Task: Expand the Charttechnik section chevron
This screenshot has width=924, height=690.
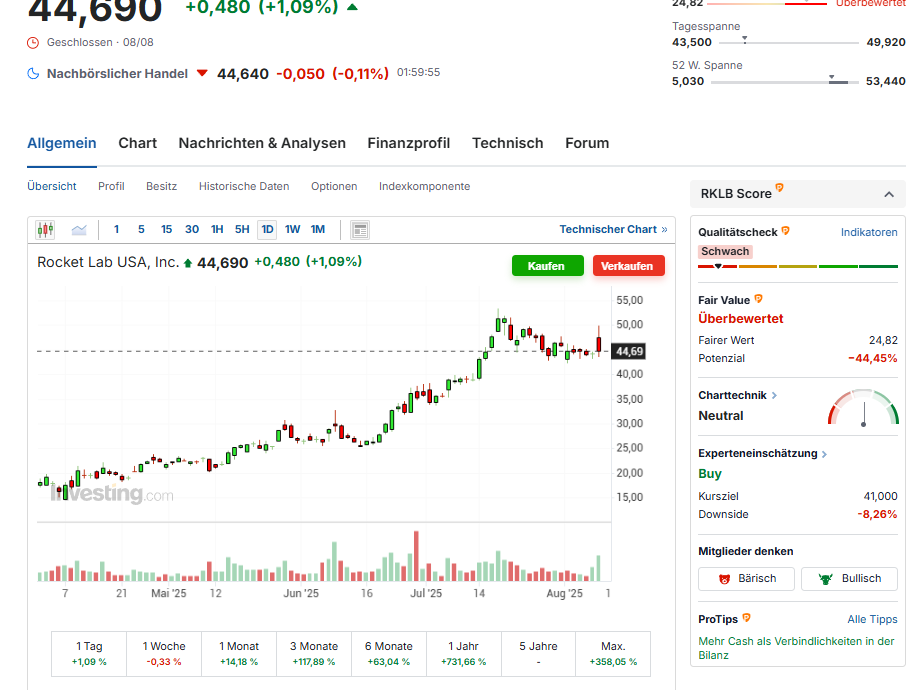Action: point(775,395)
